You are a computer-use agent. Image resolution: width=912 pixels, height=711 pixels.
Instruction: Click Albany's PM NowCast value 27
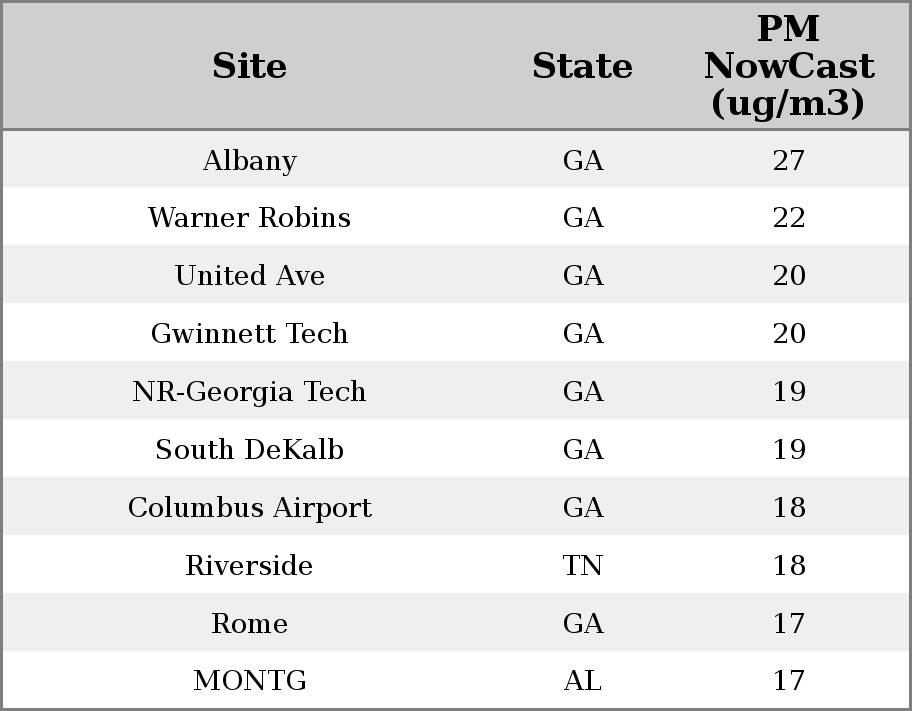(788, 160)
